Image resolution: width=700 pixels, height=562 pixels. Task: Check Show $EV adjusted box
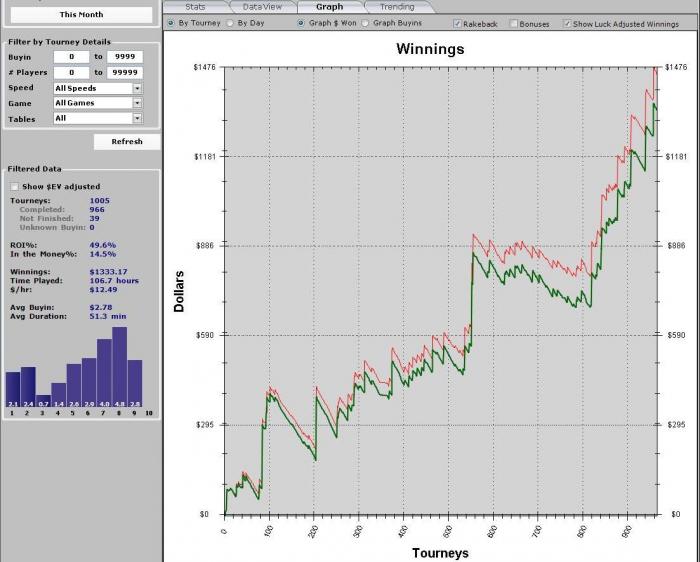pyautogui.click(x=15, y=187)
